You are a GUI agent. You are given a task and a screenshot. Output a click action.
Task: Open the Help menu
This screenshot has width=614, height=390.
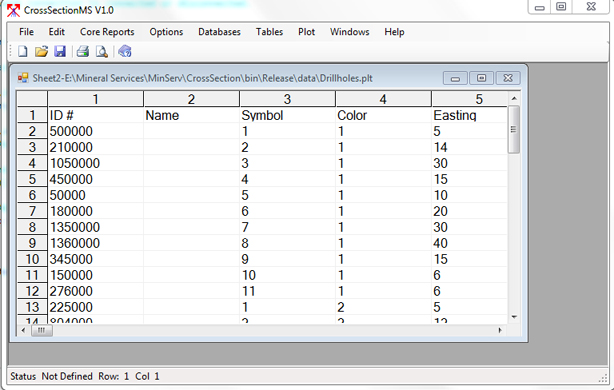394,32
